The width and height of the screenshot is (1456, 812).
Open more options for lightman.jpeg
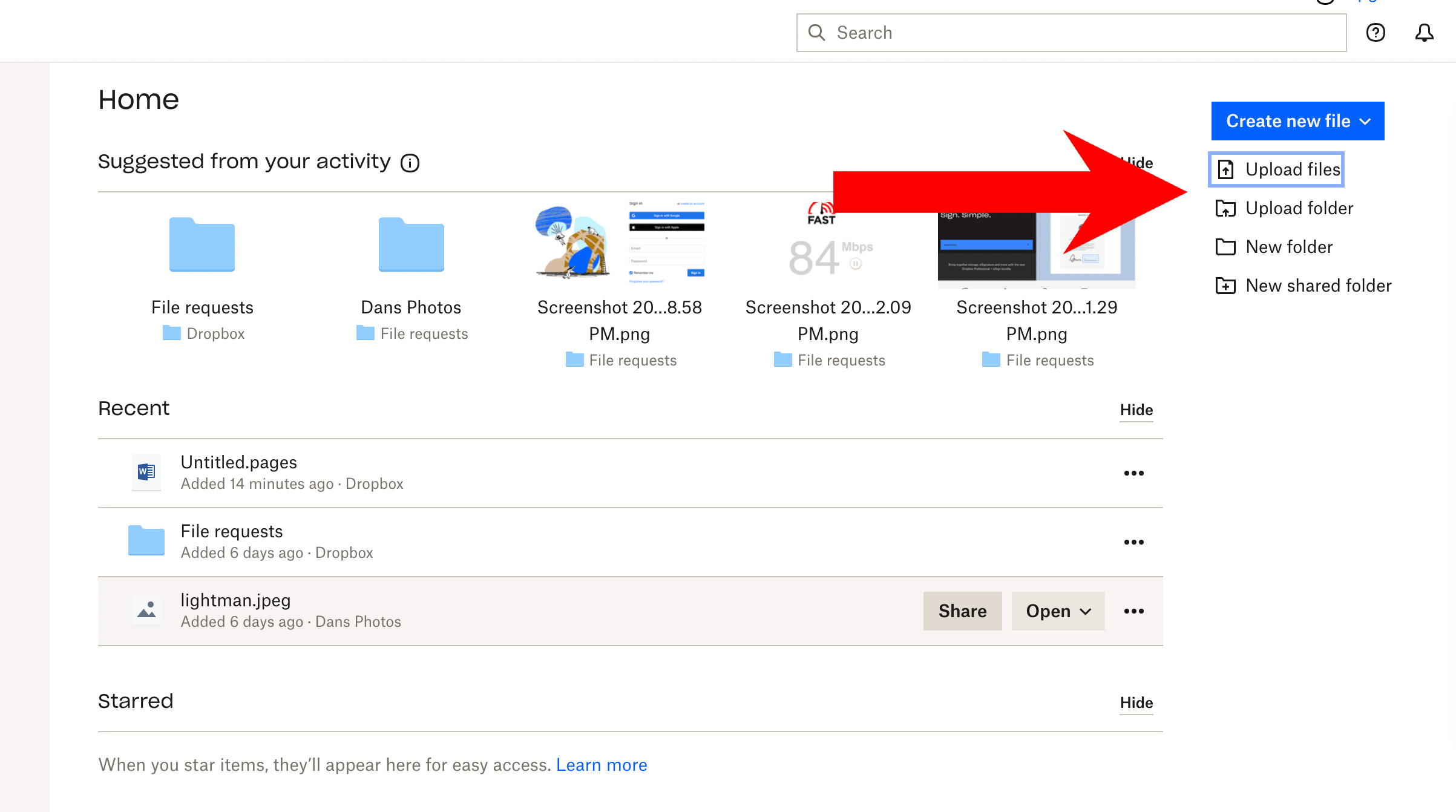point(1133,611)
